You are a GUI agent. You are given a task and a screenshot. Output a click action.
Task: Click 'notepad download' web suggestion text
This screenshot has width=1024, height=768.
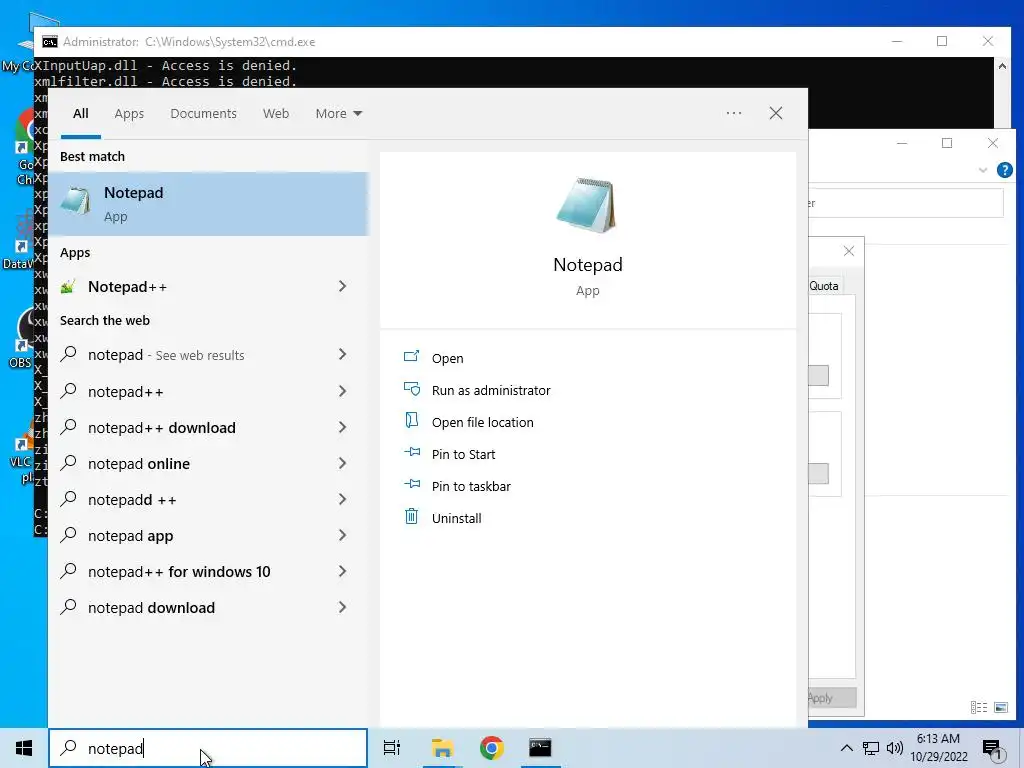(x=151, y=607)
